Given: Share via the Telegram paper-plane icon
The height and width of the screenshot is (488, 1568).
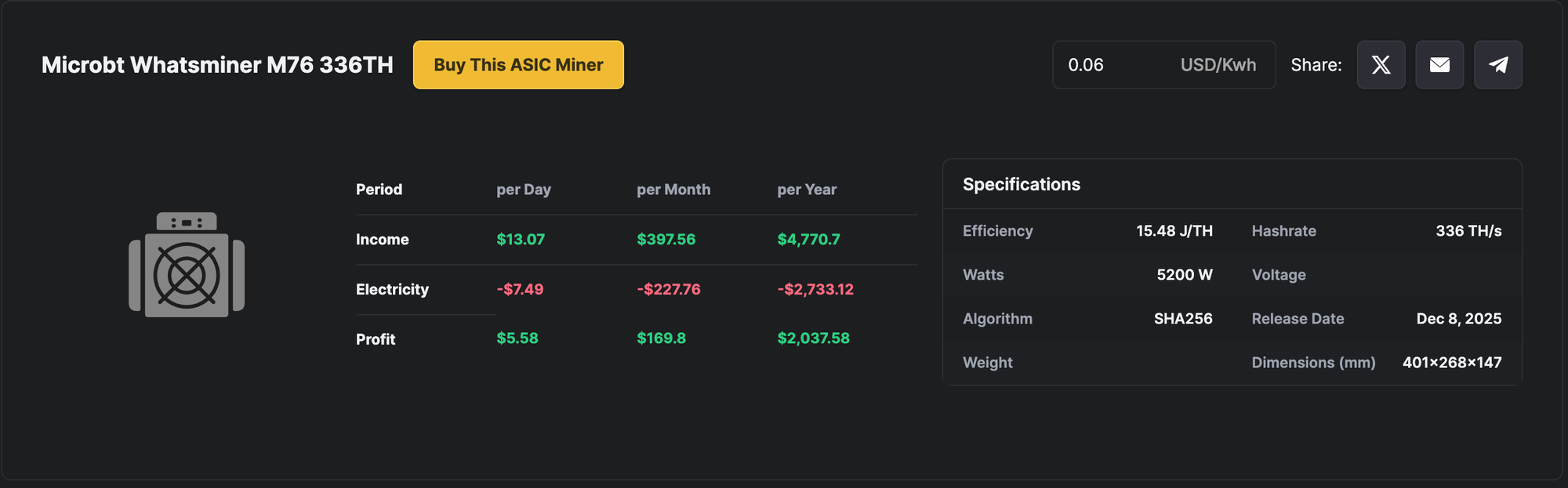Looking at the screenshot, I should tap(1497, 65).
